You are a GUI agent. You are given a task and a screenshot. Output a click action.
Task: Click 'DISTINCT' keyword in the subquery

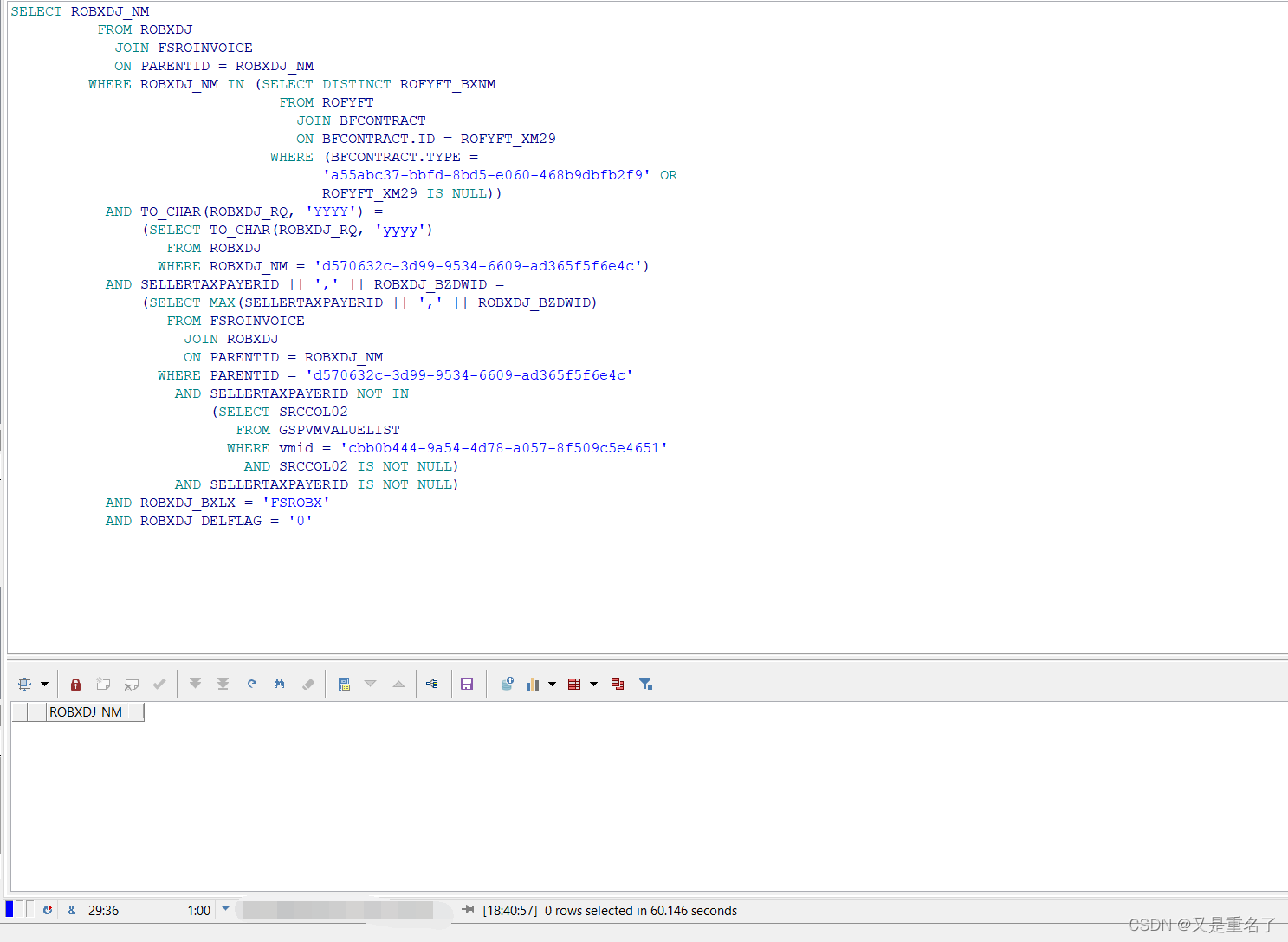coord(357,84)
